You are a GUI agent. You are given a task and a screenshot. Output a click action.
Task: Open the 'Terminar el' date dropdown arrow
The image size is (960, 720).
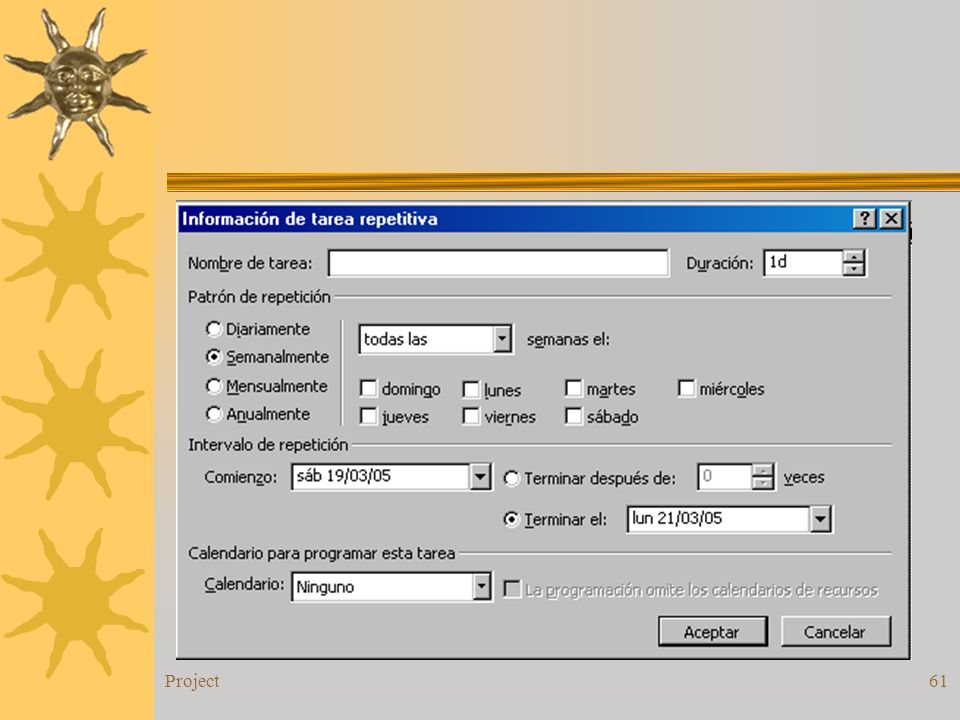pyautogui.click(x=820, y=519)
